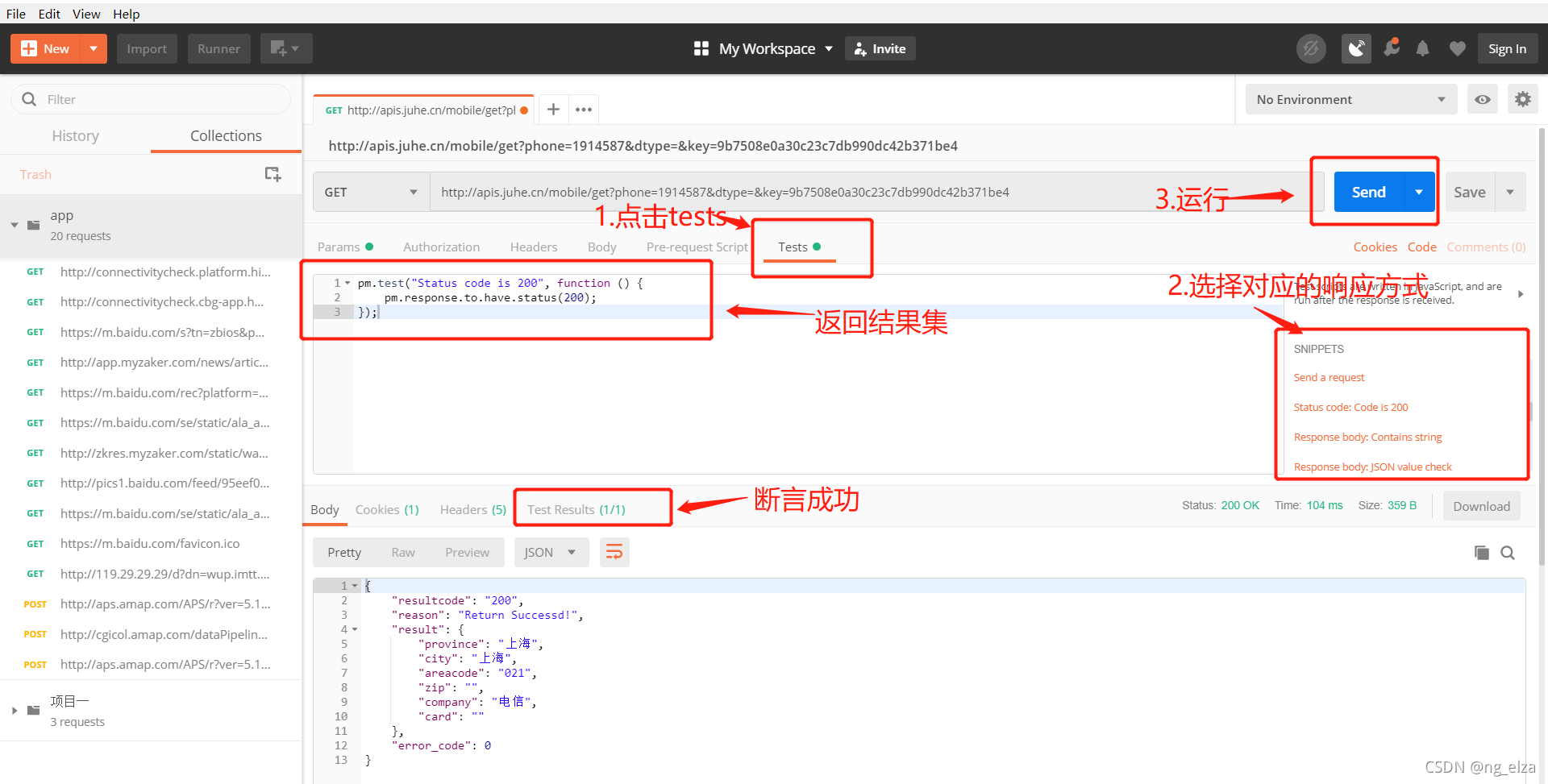Screen dimensions: 1548x784
Task: Click the sync-off status icon
Action: [1311, 48]
